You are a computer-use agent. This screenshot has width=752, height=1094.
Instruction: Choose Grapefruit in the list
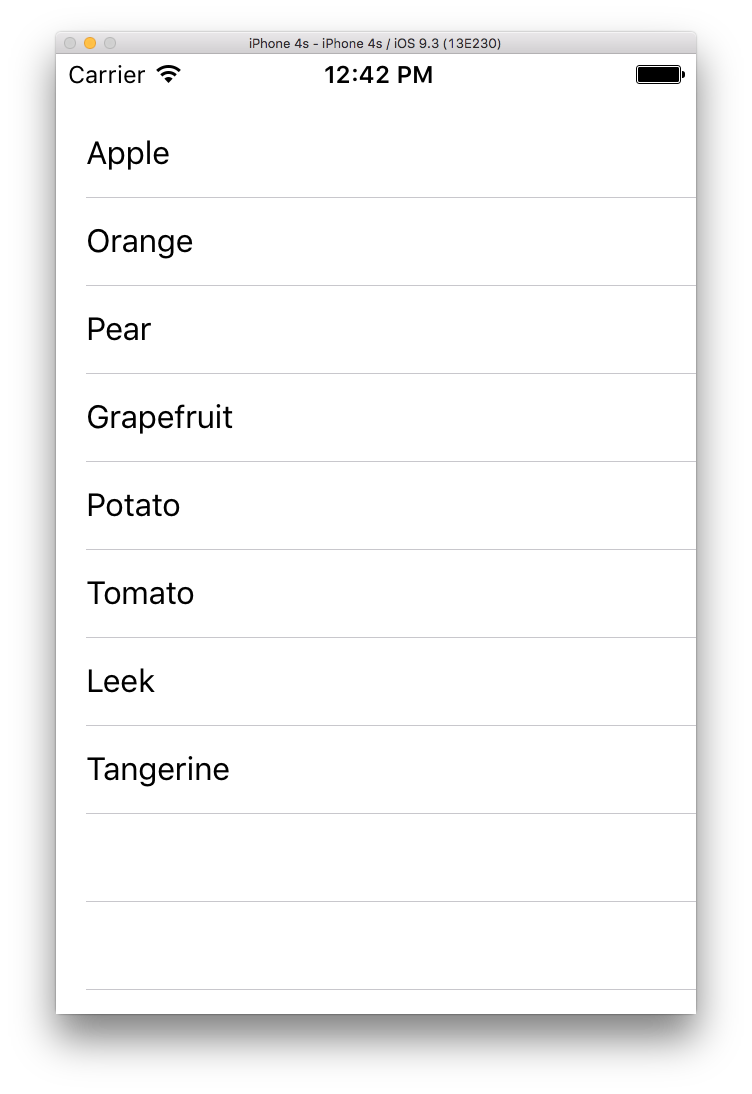[376, 417]
